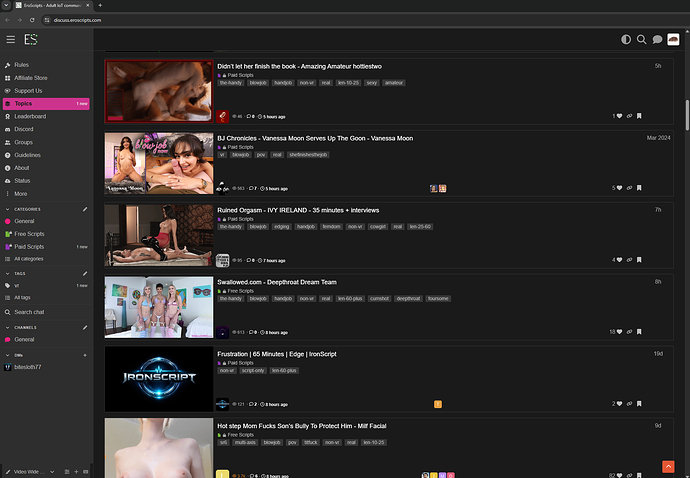Start a new DM with plus icon
690x478 pixels.
(x=85, y=355)
